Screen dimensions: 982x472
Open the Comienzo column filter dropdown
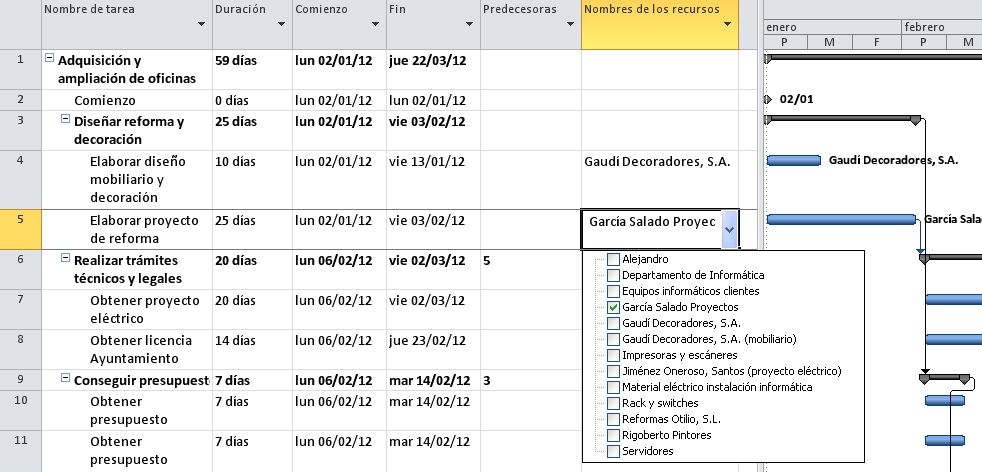[x=375, y=25]
